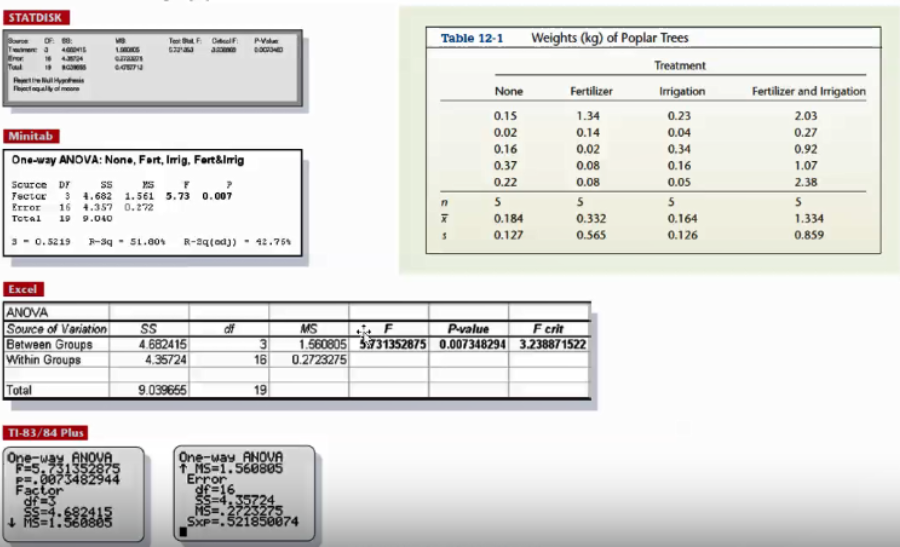900x547 pixels.
Task: Click the Minitab F value 5.73
Action: pyautogui.click(x=177, y=196)
